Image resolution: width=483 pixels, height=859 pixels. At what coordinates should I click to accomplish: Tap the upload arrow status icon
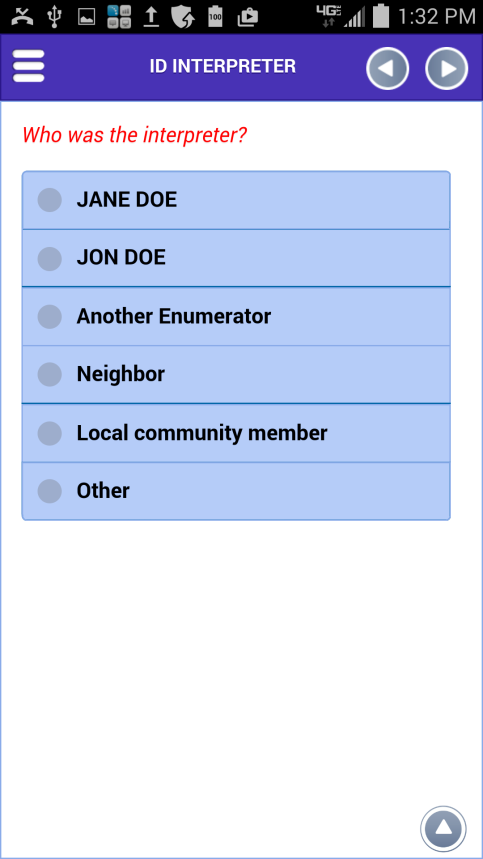coord(151,17)
